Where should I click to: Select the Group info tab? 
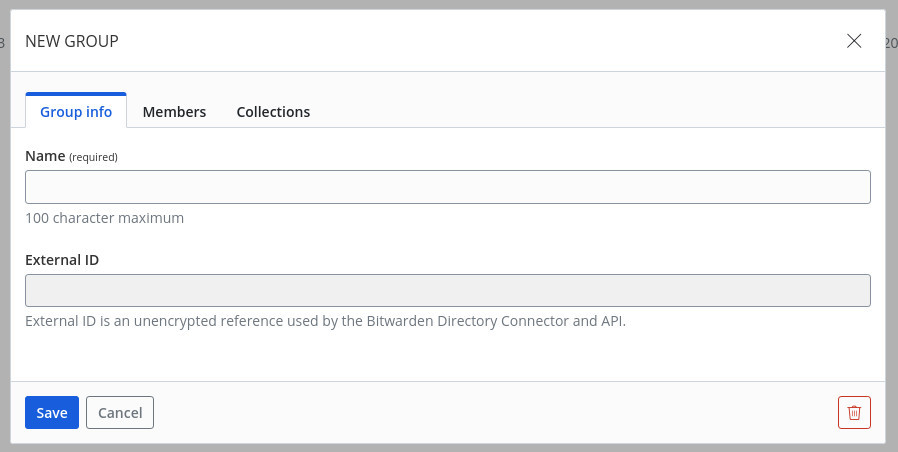tap(76, 112)
